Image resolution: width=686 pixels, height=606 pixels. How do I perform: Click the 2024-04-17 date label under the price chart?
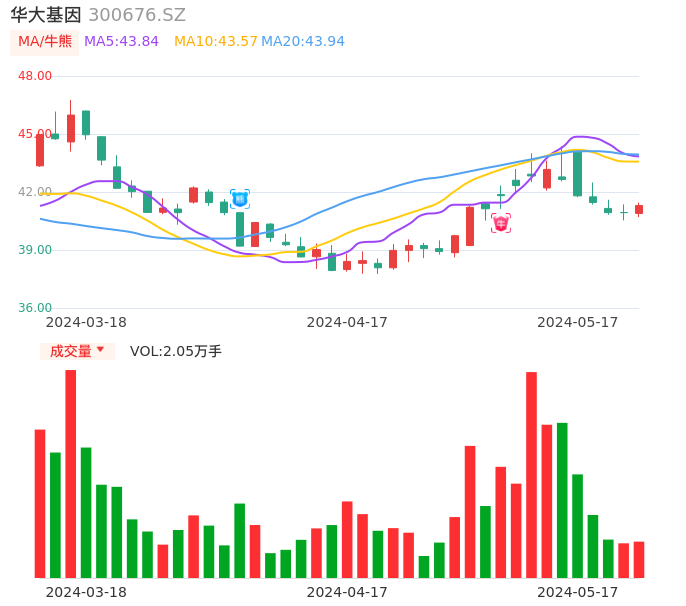click(x=347, y=322)
